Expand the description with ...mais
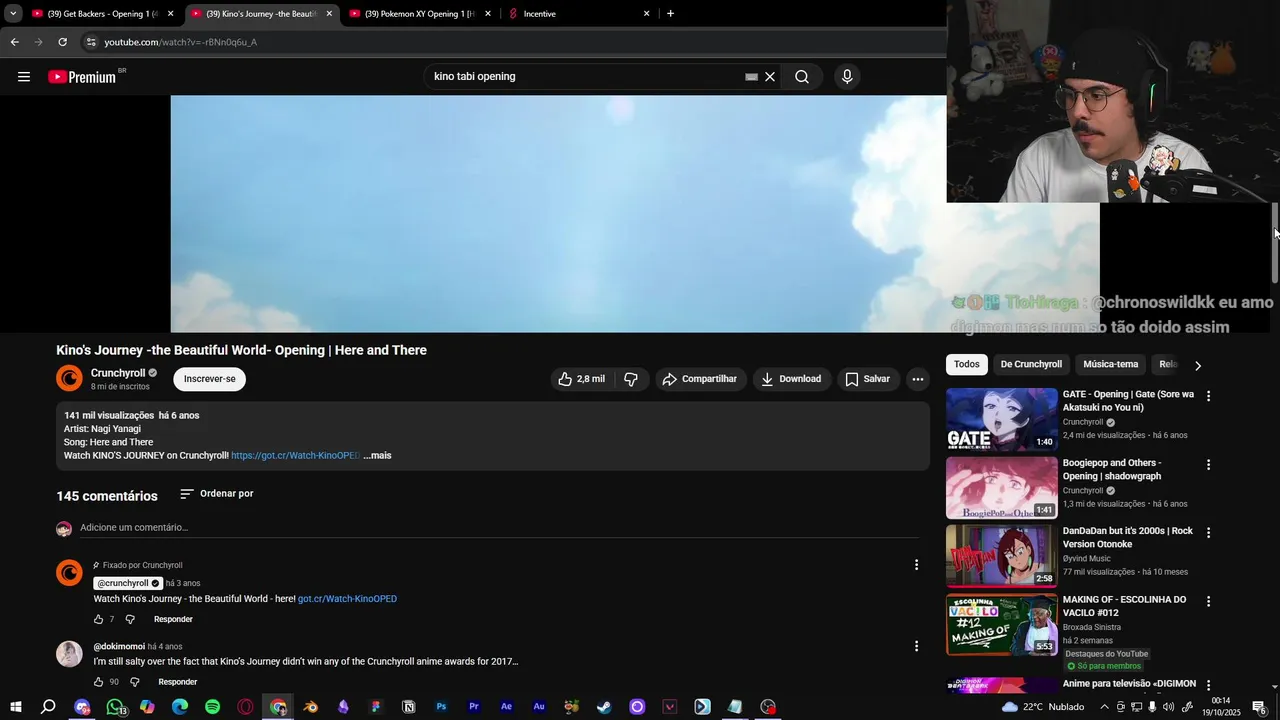The width and height of the screenshot is (1280, 720). tap(378, 456)
